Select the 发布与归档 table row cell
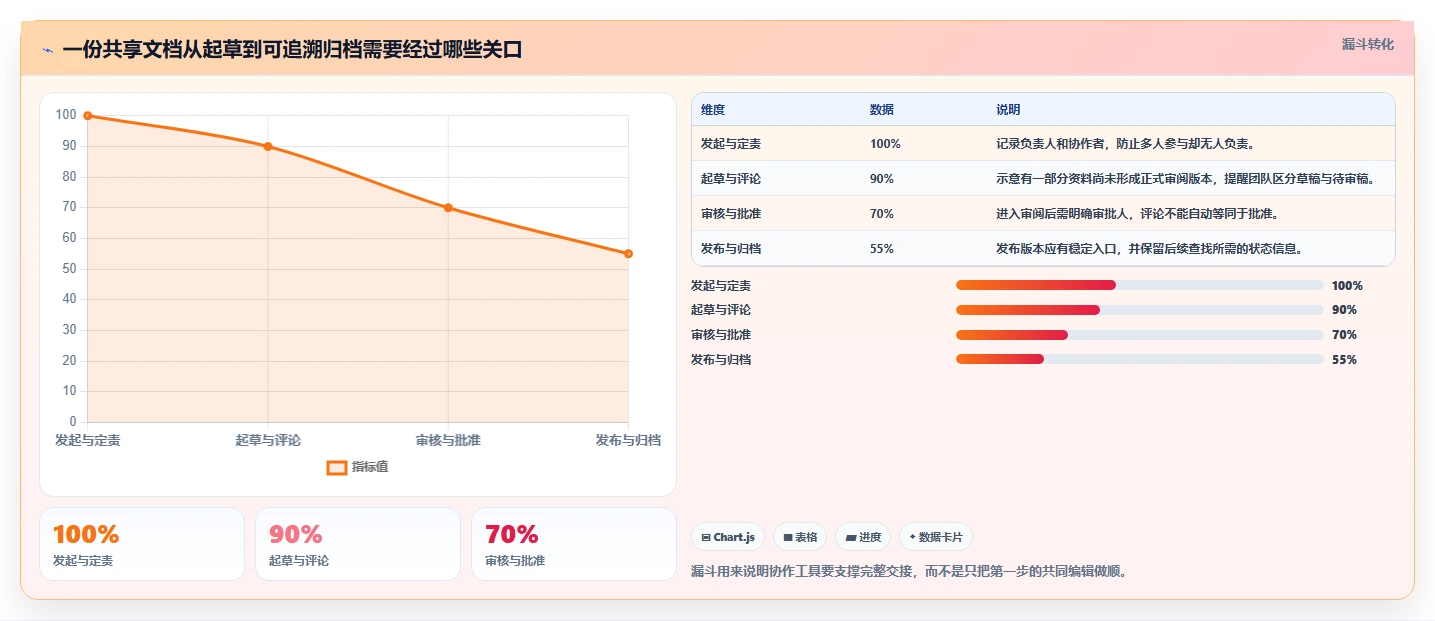This screenshot has height=621, width=1435. pyautogui.click(x=731, y=249)
